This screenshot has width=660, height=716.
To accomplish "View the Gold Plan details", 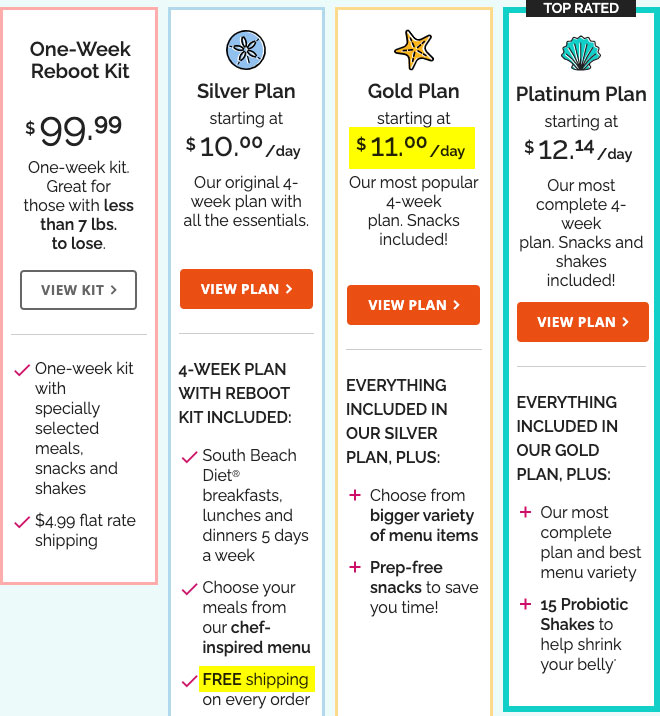I will coord(413,305).
